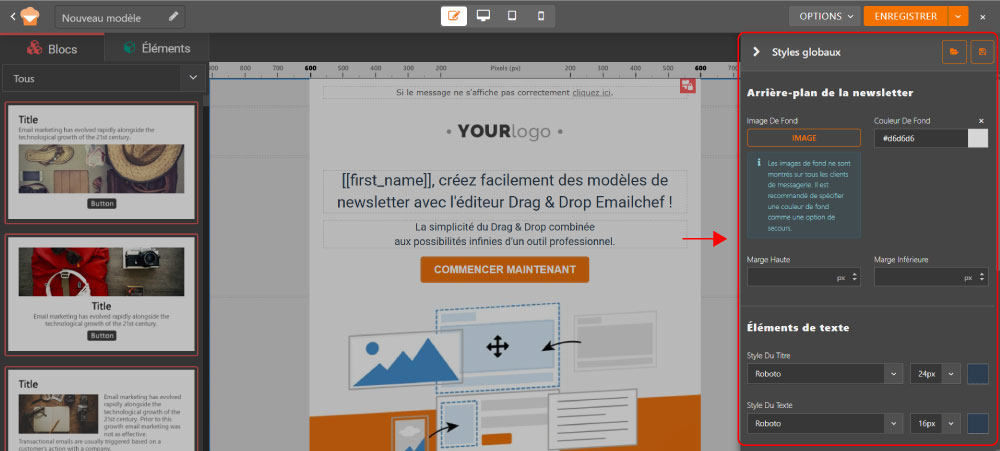Click the Marge Haute input field
The width and height of the screenshot is (1000, 451).
790,277
